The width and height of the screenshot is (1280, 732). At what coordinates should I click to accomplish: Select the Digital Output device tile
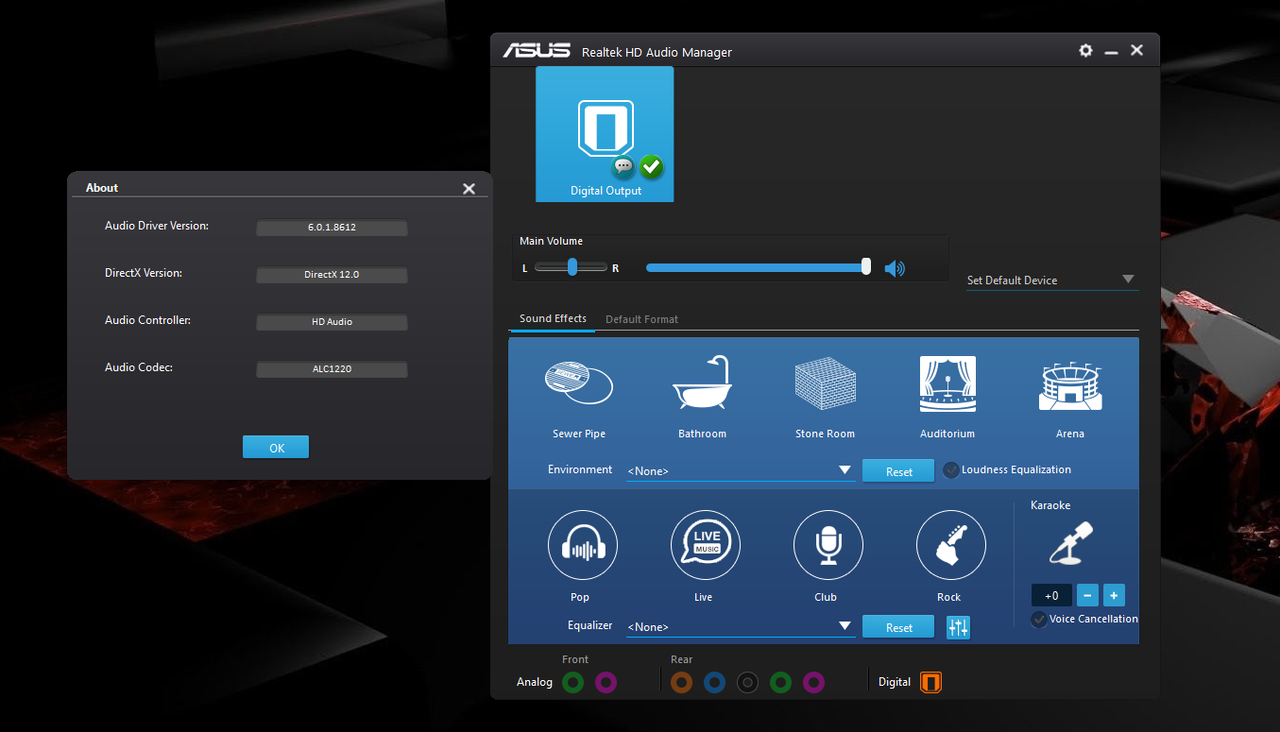[605, 134]
